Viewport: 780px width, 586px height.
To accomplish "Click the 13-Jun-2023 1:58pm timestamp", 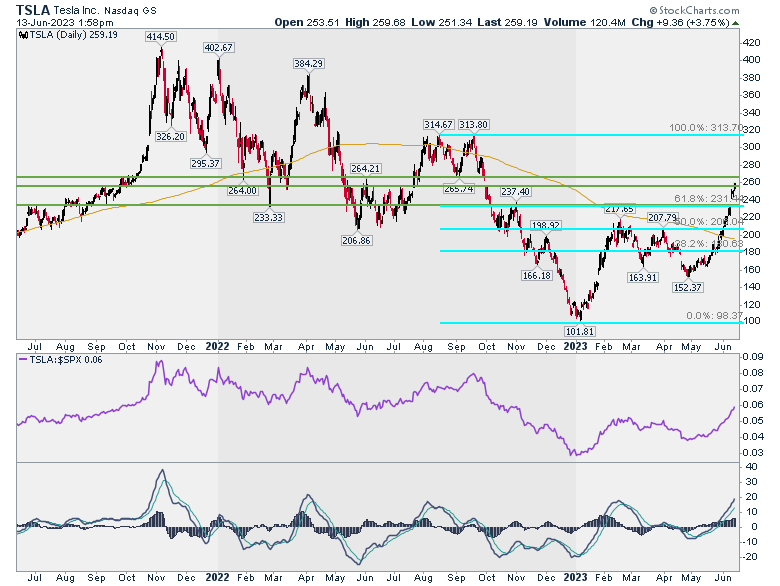I will [x=65, y=23].
